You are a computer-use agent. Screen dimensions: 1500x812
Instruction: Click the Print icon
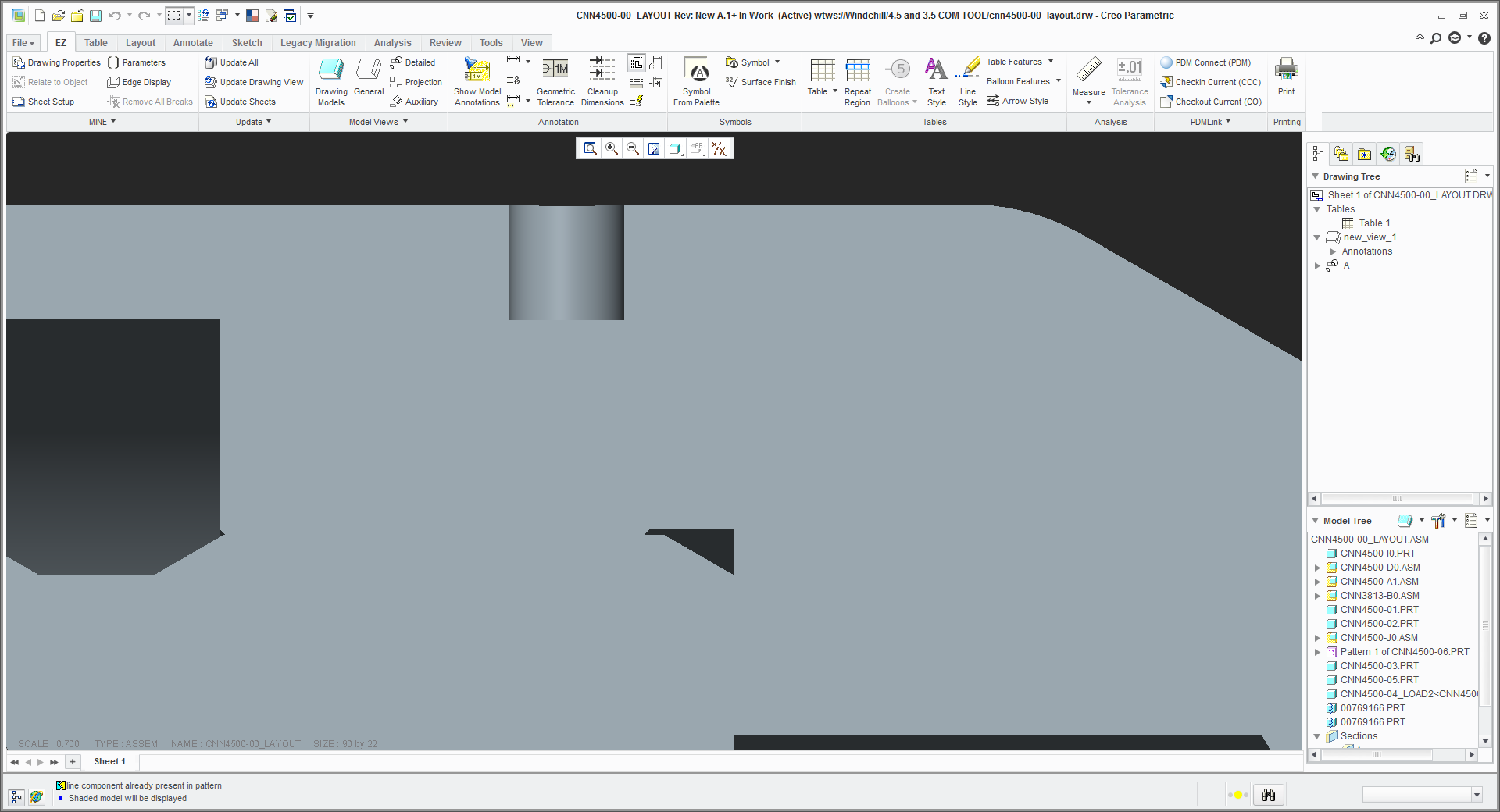tap(1286, 76)
